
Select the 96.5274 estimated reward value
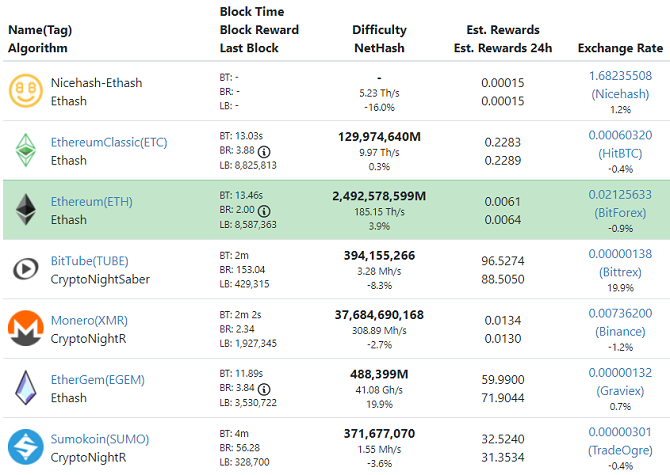tap(503, 261)
